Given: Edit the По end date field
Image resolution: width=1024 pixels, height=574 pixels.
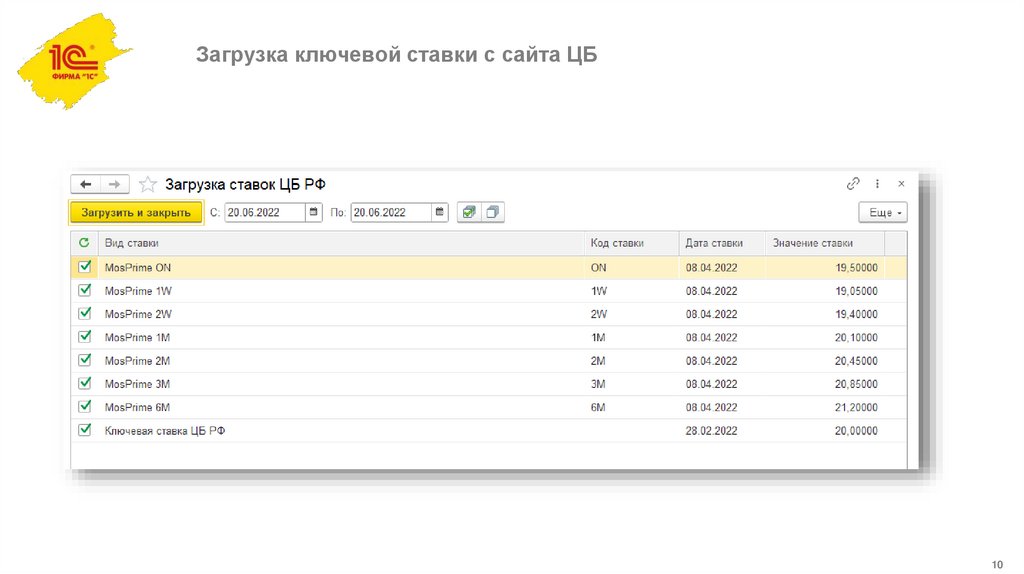Looking at the screenshot, I should click(x=391, y=212).
